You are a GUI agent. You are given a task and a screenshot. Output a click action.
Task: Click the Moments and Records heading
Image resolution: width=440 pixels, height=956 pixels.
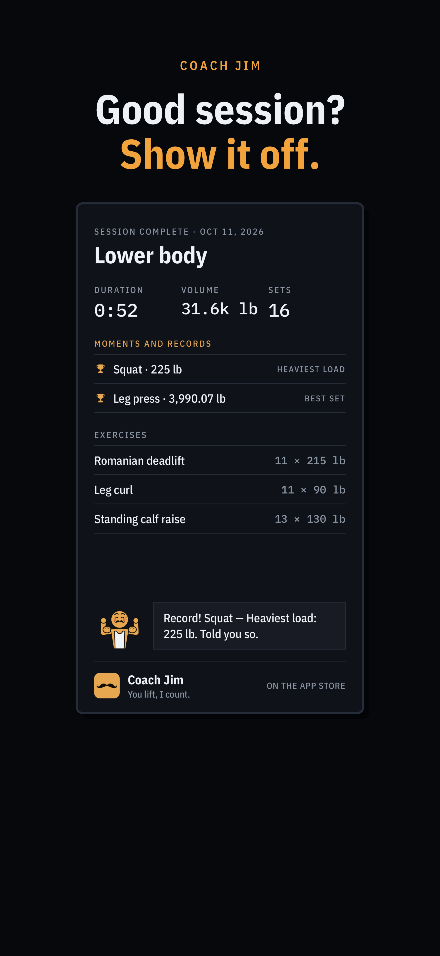152,344
